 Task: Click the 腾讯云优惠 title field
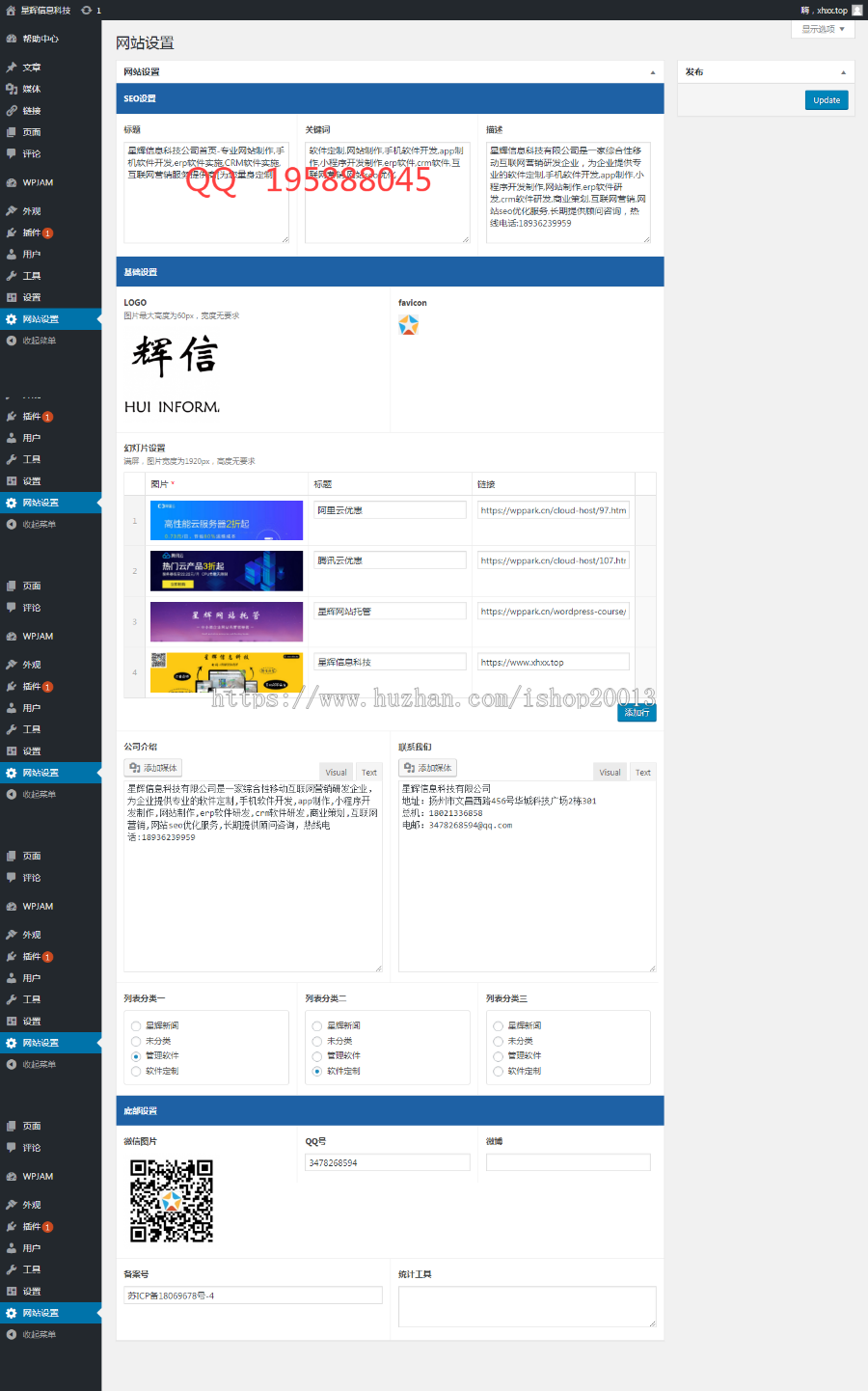click(x=391, y=560)
